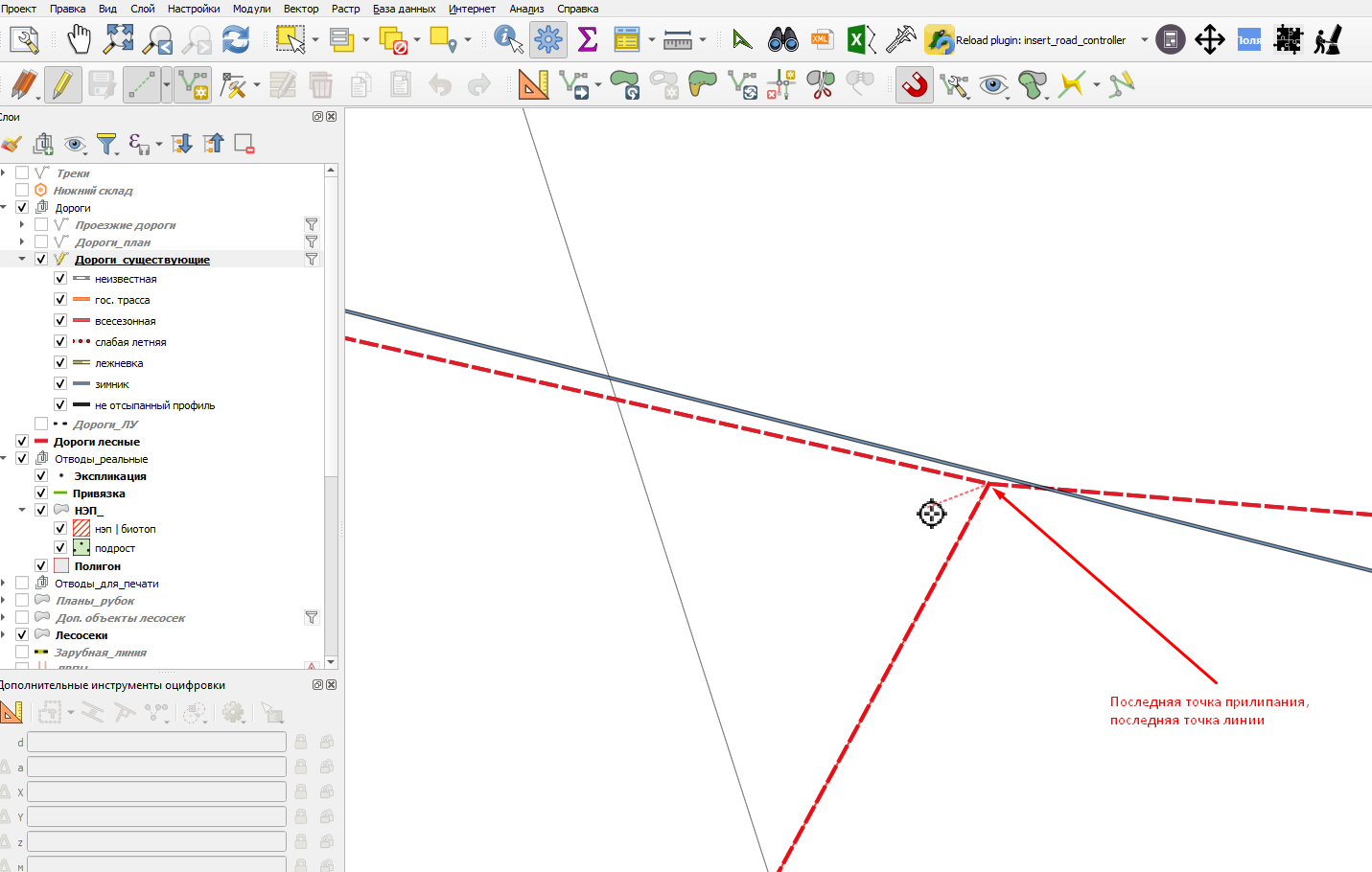The height and width of the screenshot is (872, 1372).
Task: Open the attribute table icon
Action: click(627, 39)
